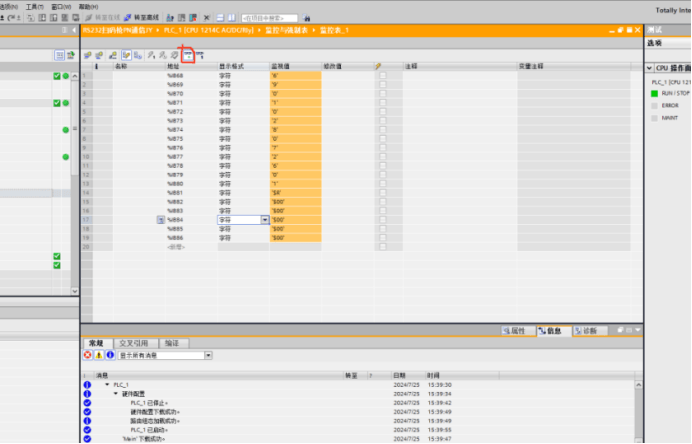This screenshot has height=444, width=692.
Task: Open the 选项(N) menu
Action: (9, 7)
